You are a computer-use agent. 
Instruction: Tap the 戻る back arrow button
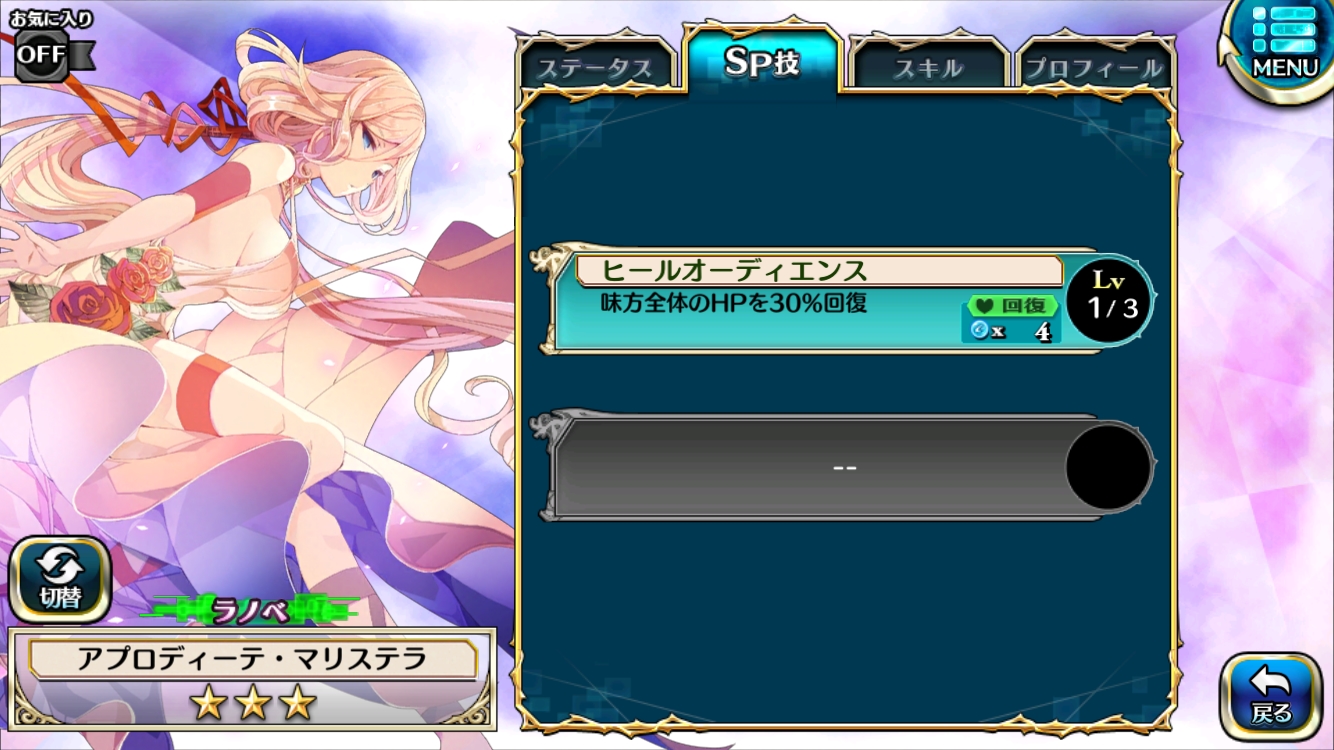[1271, 697]
